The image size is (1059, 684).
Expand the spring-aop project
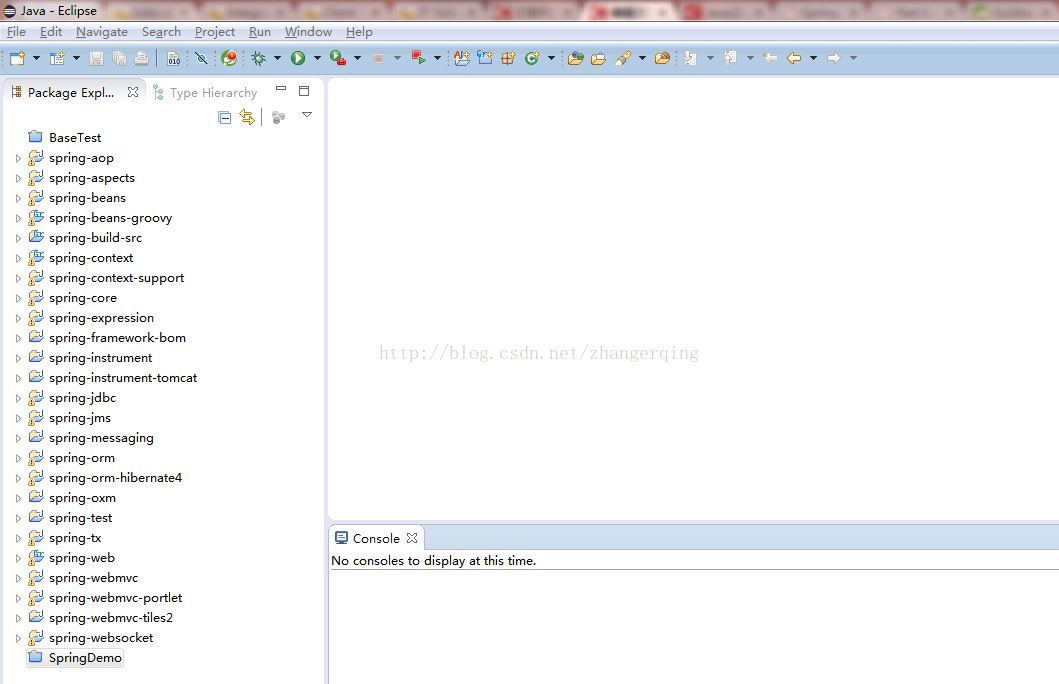pyautogui.click(x=18, y=158)
